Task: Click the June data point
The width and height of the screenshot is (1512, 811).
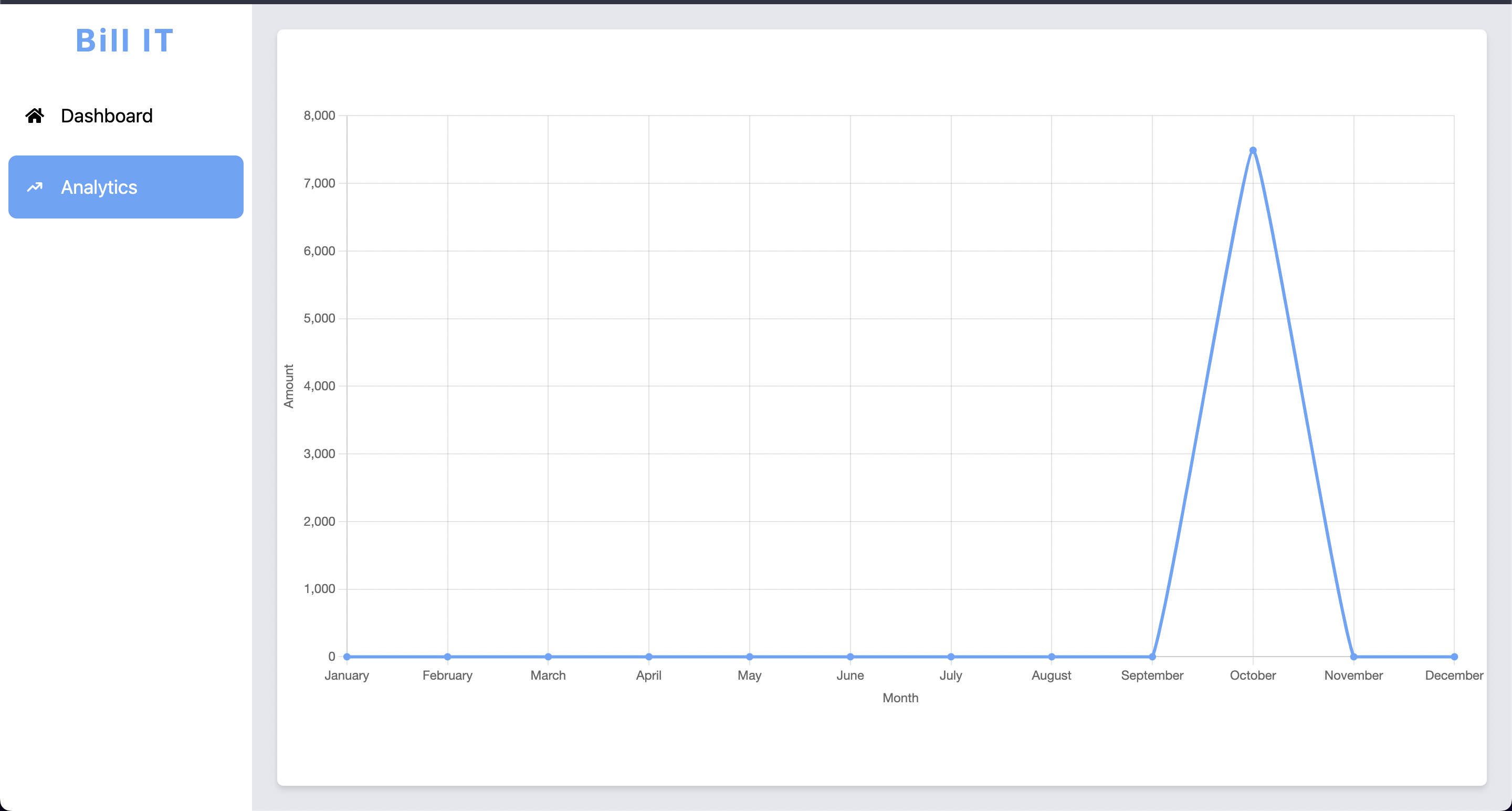Action: (850, 657)
